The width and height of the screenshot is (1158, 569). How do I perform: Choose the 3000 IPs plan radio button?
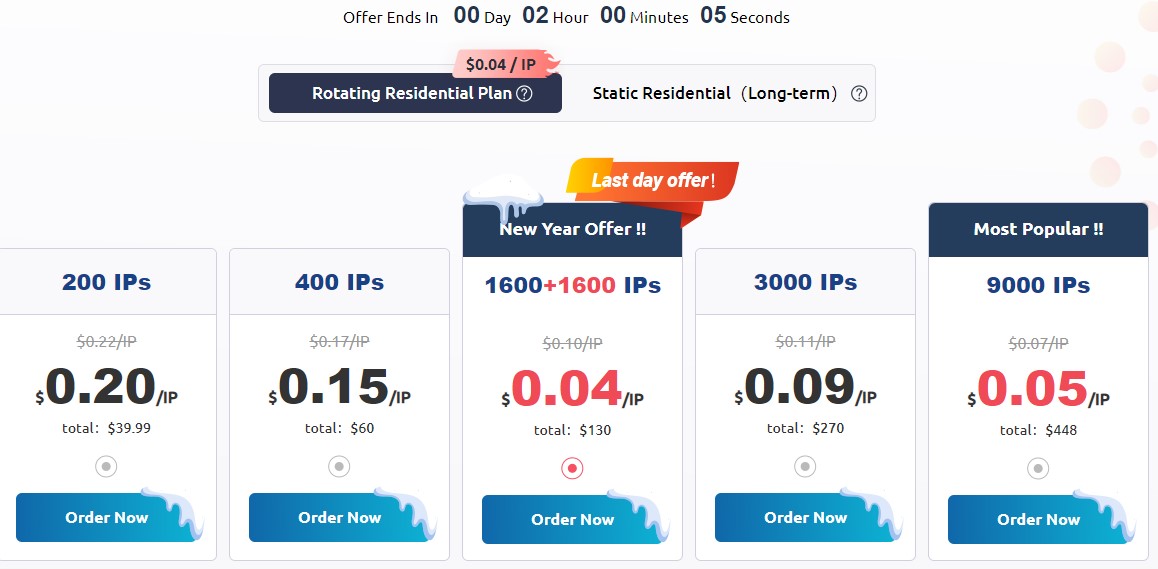click(805, 466)
